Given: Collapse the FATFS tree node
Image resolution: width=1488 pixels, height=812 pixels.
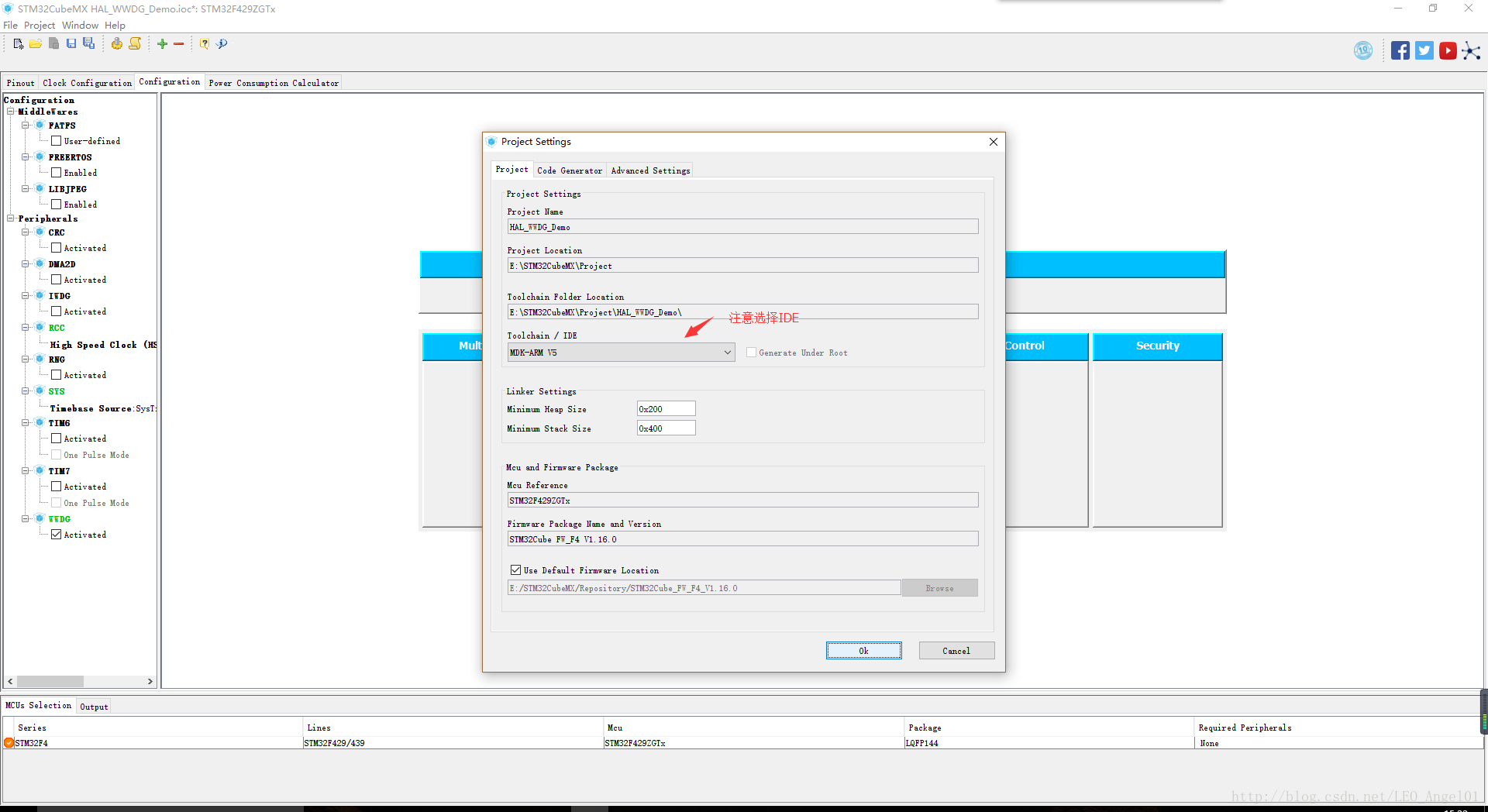Looking at the screenshot, I should point(26,125).
